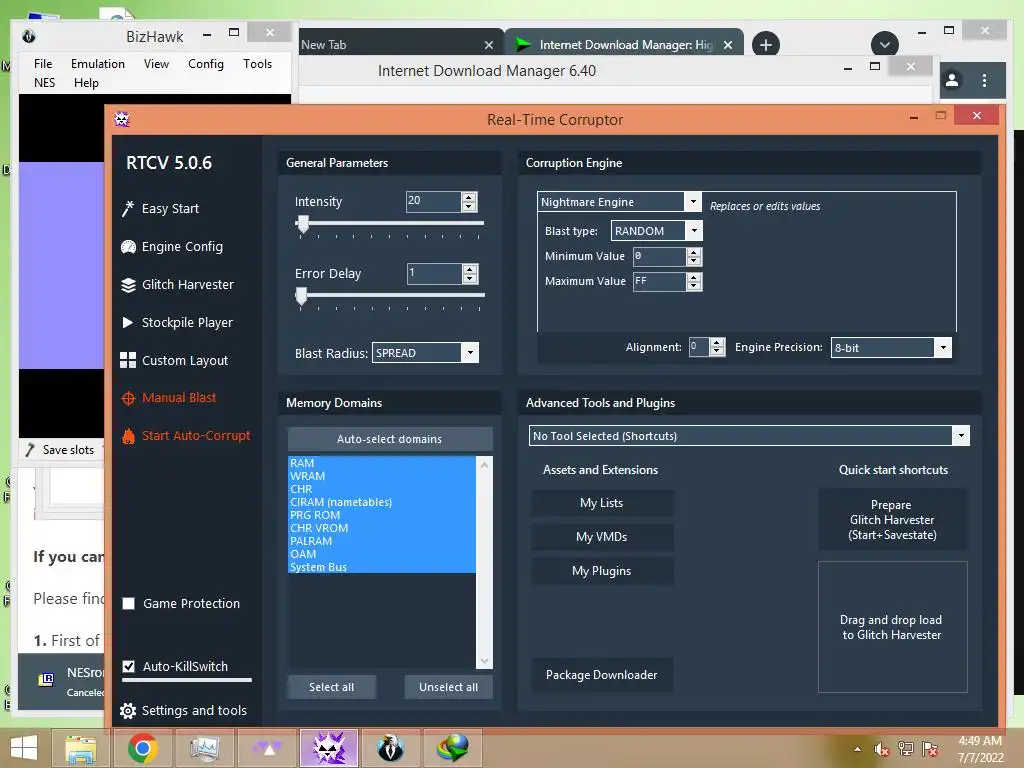Open the Engine Precision dropdown

click(x=943, y=347)
